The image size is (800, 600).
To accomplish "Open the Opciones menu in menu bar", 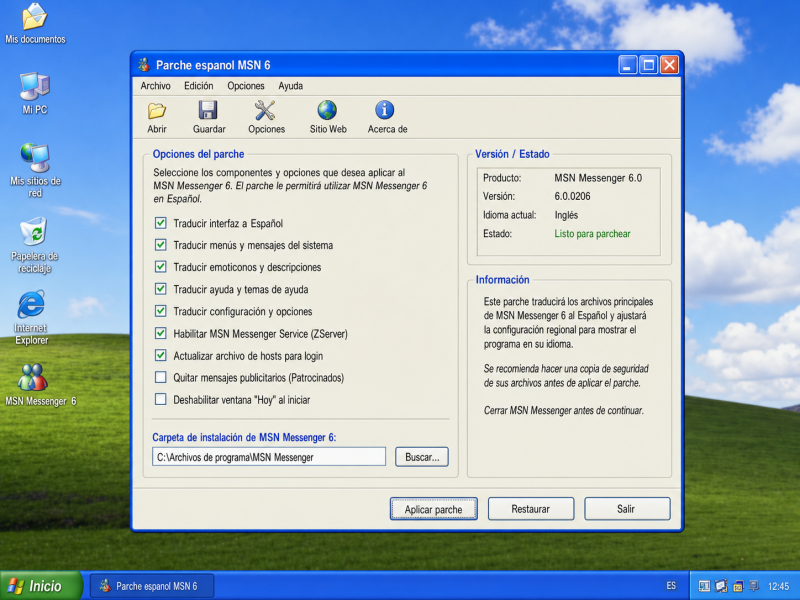I will [246, 86].
